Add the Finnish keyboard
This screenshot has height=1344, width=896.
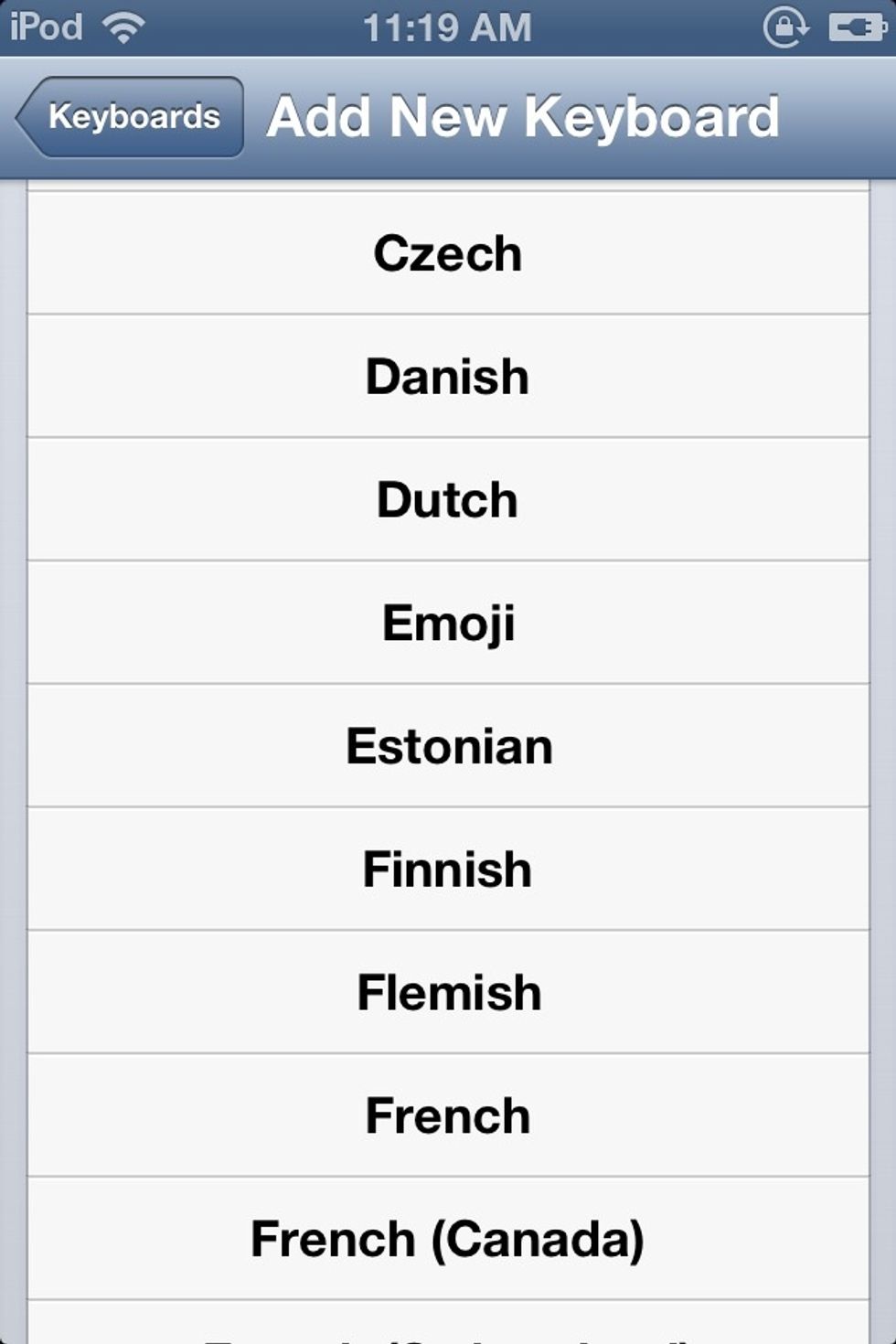(448, 869)
